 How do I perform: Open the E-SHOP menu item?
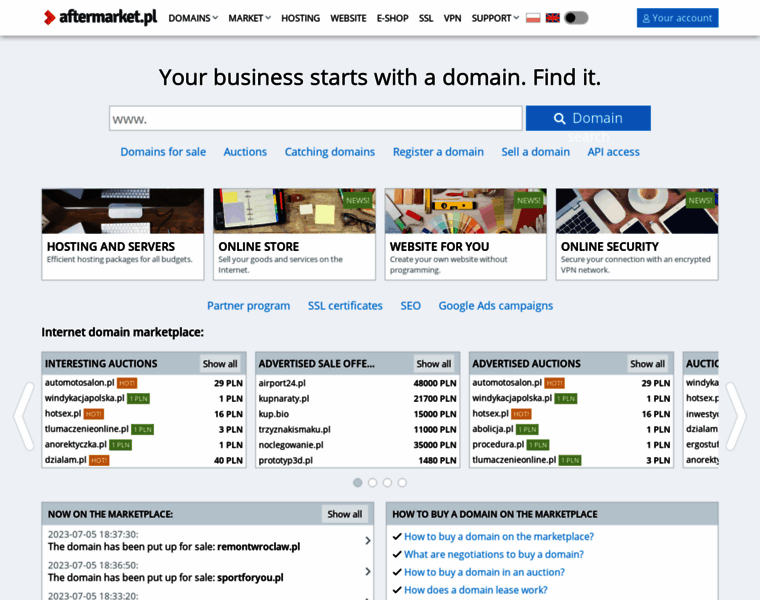tap(393, 18)
